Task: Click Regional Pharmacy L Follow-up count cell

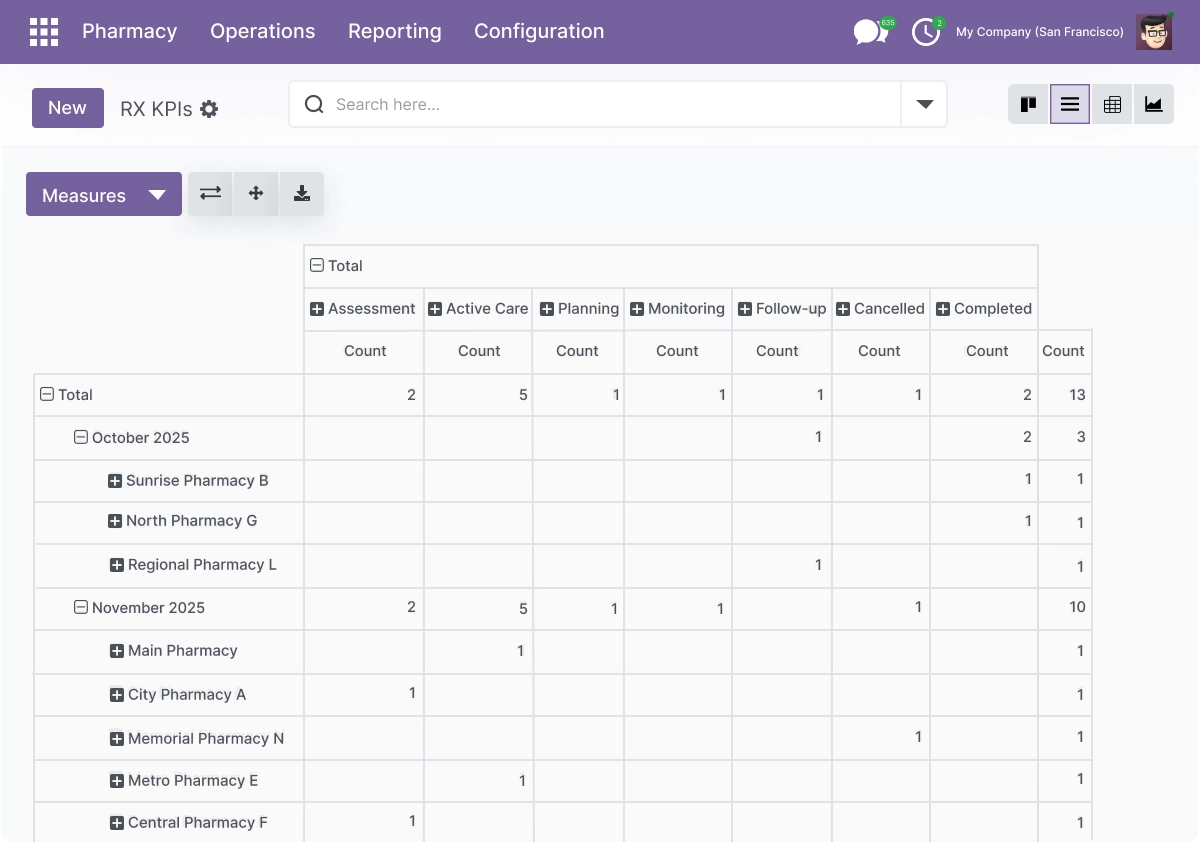Action: 782,565
